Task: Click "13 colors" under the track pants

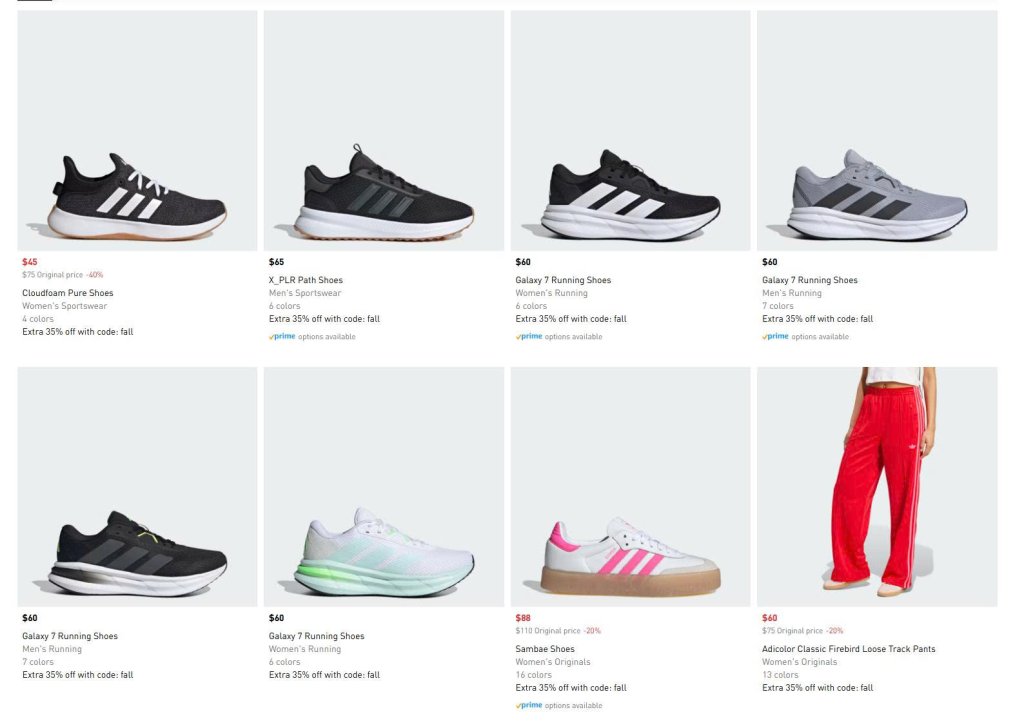Action: coord(780,675)
